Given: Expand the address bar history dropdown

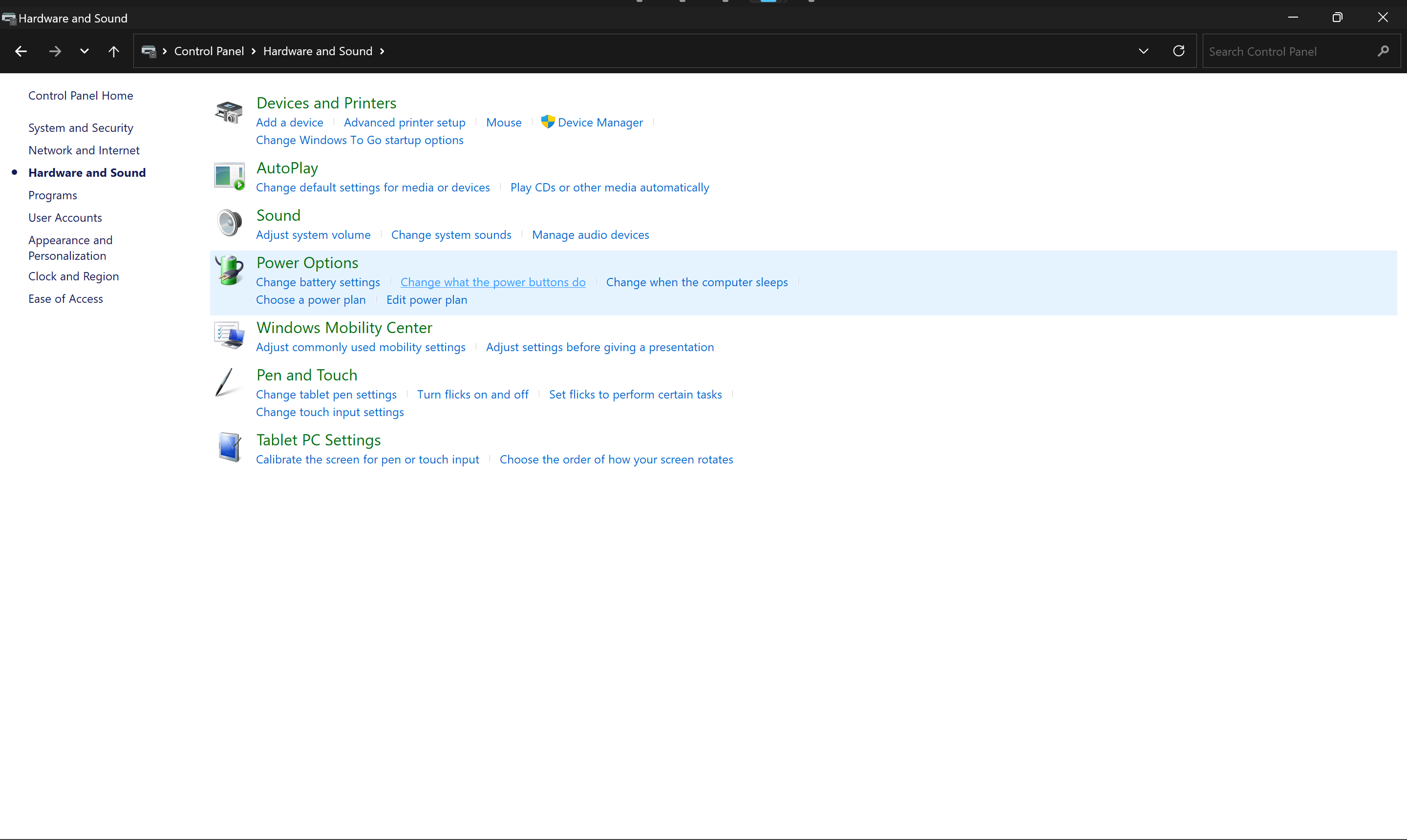Looking at the screenshot, I should pos(1144,51).
